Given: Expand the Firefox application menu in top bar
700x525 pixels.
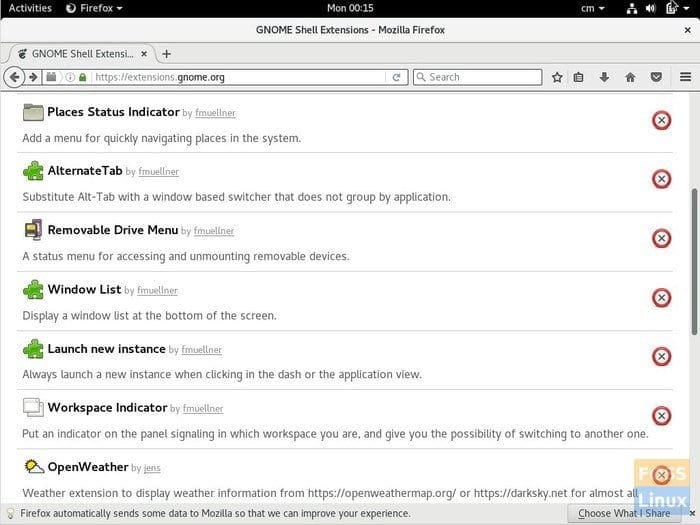Looking at the screenshot, I should coord(94,8).
